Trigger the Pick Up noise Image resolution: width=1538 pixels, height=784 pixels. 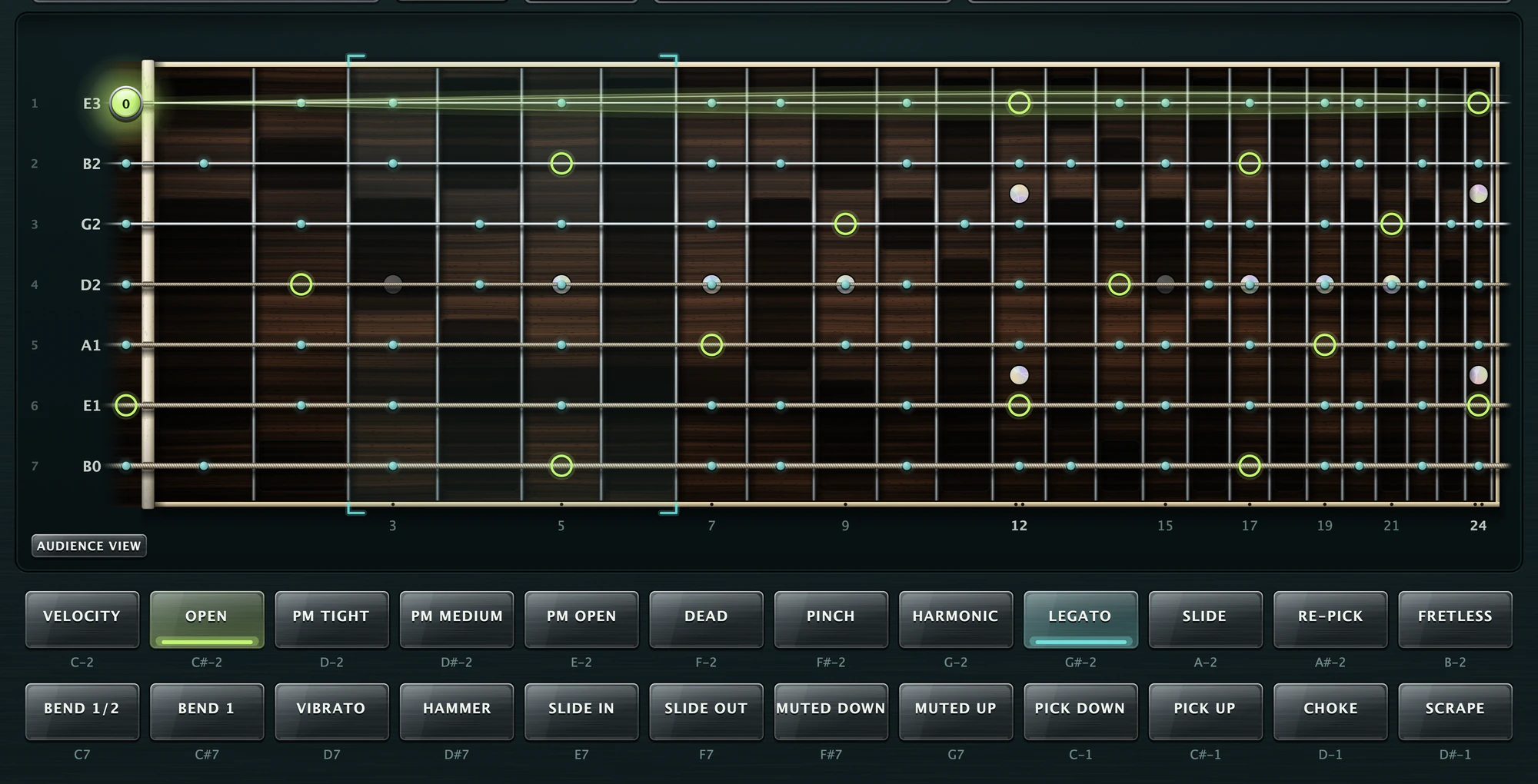tap(1205, 712)
